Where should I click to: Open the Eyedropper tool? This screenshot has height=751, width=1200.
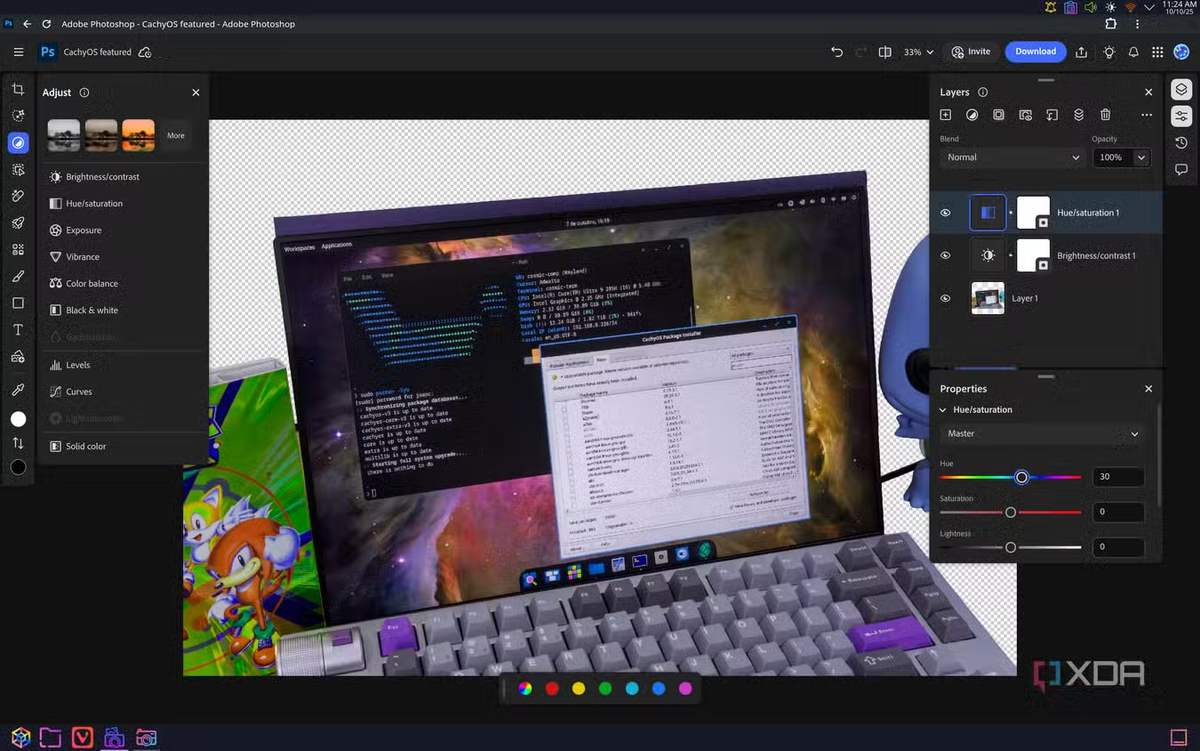pyautogui.click(x=17, y=387)
